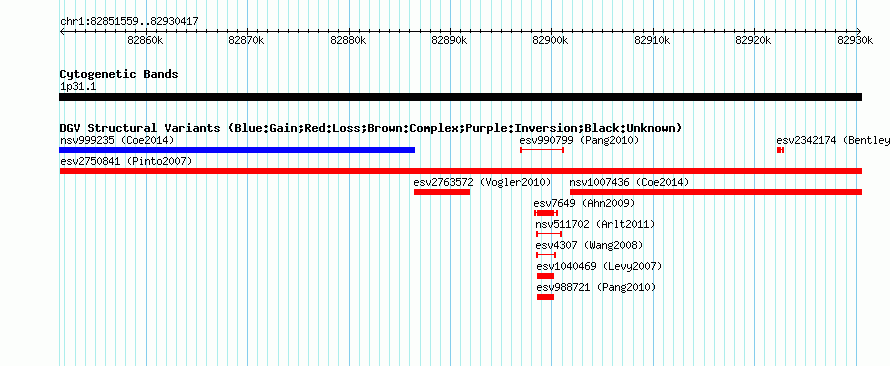Click the chr1:82851559..82930417 region label

[x=129, y=21]
